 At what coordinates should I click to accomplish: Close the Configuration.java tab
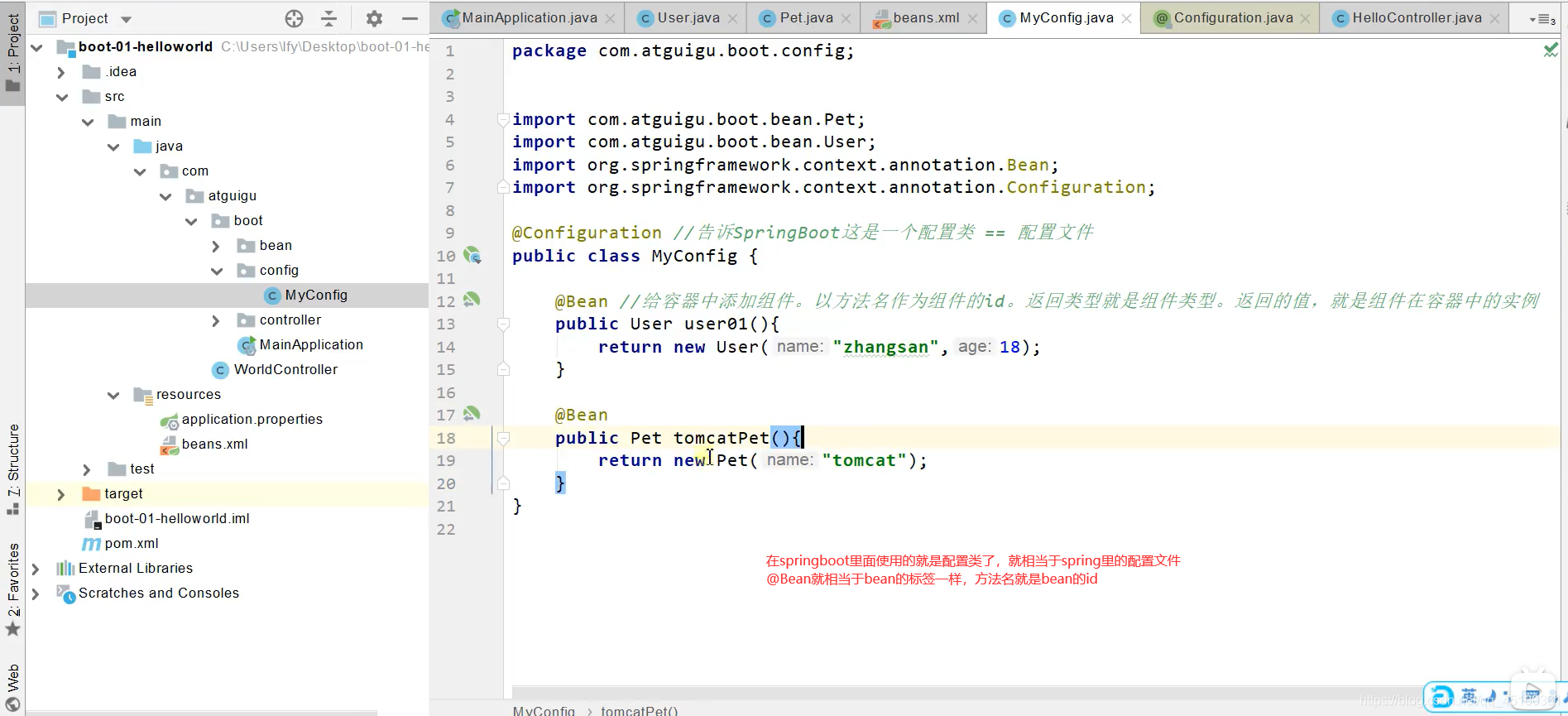click(x=1306, y=18)
